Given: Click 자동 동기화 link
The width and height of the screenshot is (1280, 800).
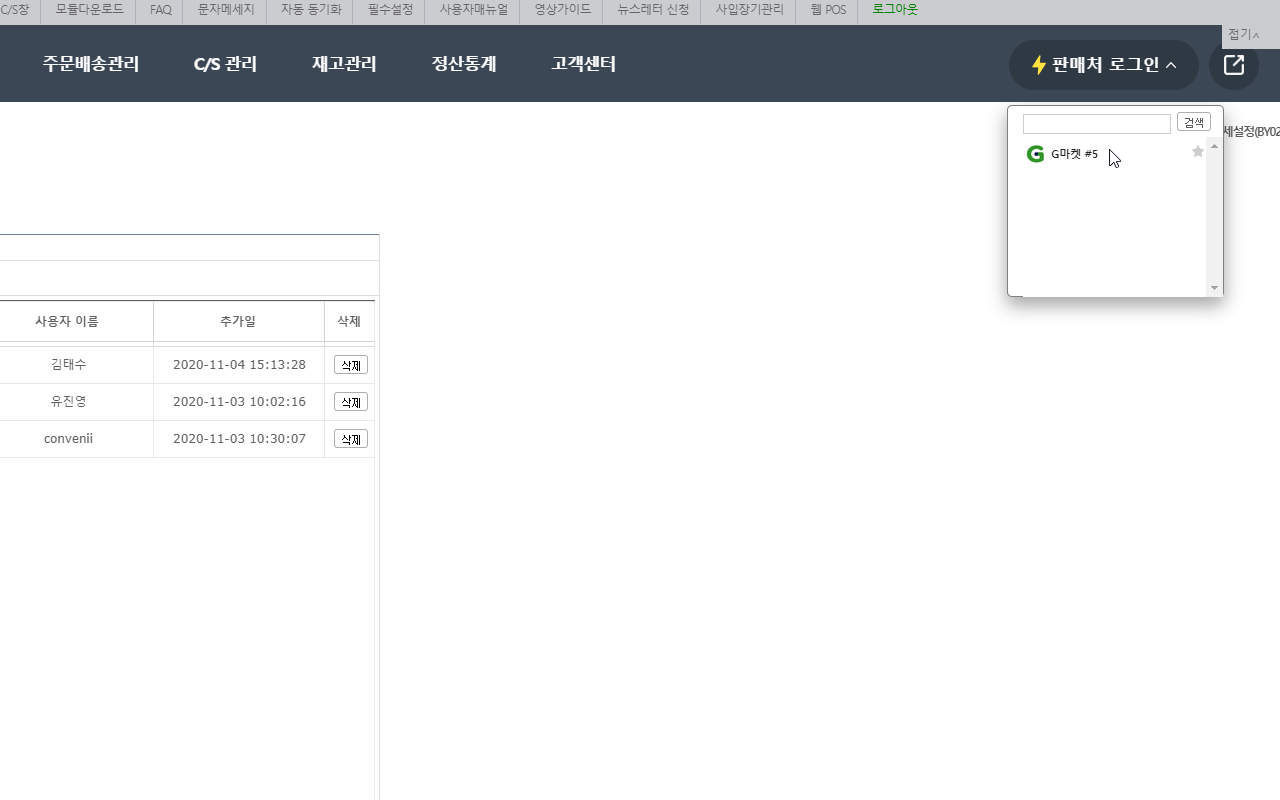Looking at the screenshot, I should click(311, 9).
